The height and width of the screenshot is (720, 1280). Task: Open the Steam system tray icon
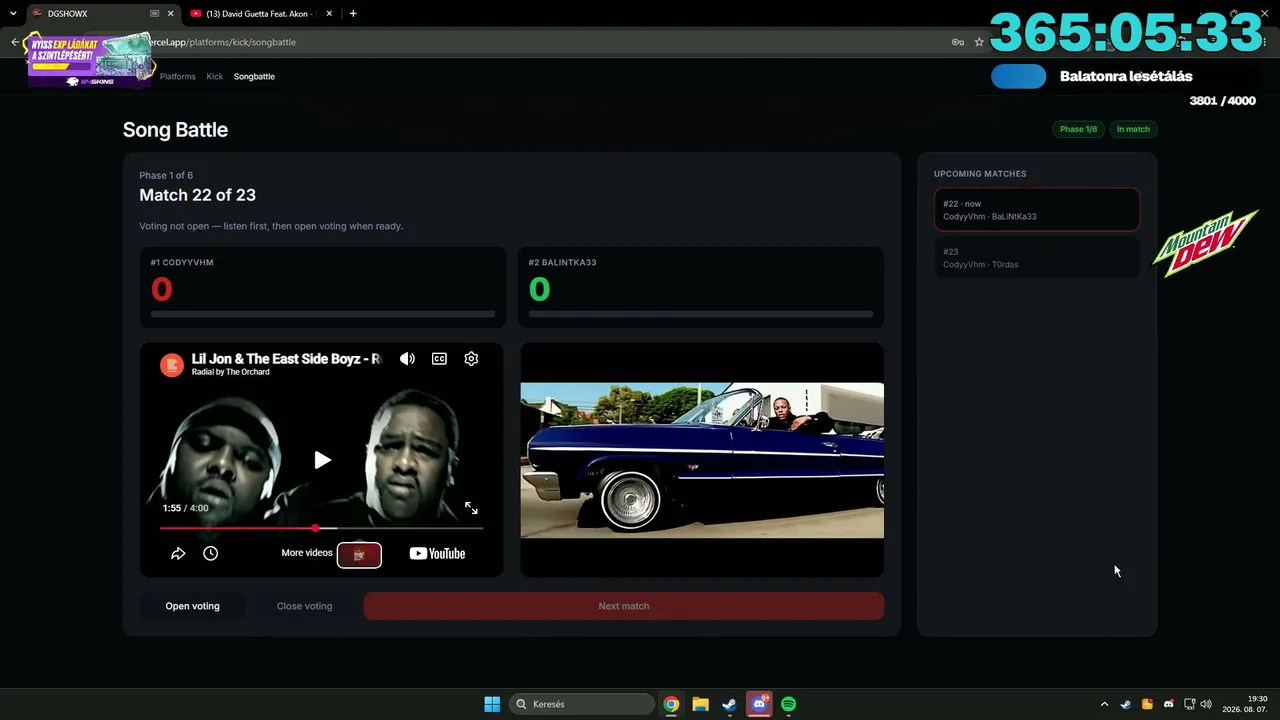(1125, 704)
